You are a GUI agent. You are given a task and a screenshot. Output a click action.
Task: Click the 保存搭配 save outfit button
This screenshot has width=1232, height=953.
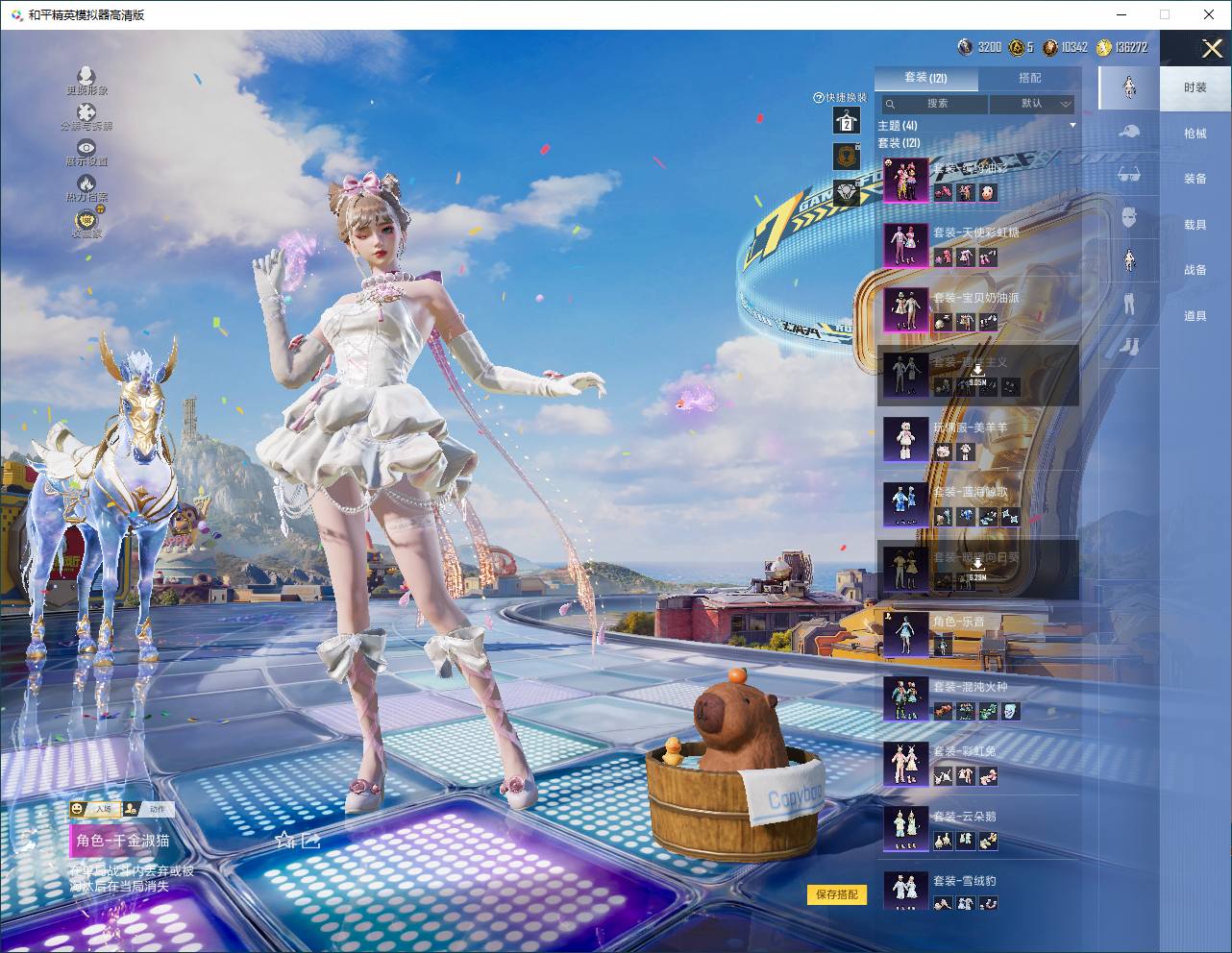(836, 894)
